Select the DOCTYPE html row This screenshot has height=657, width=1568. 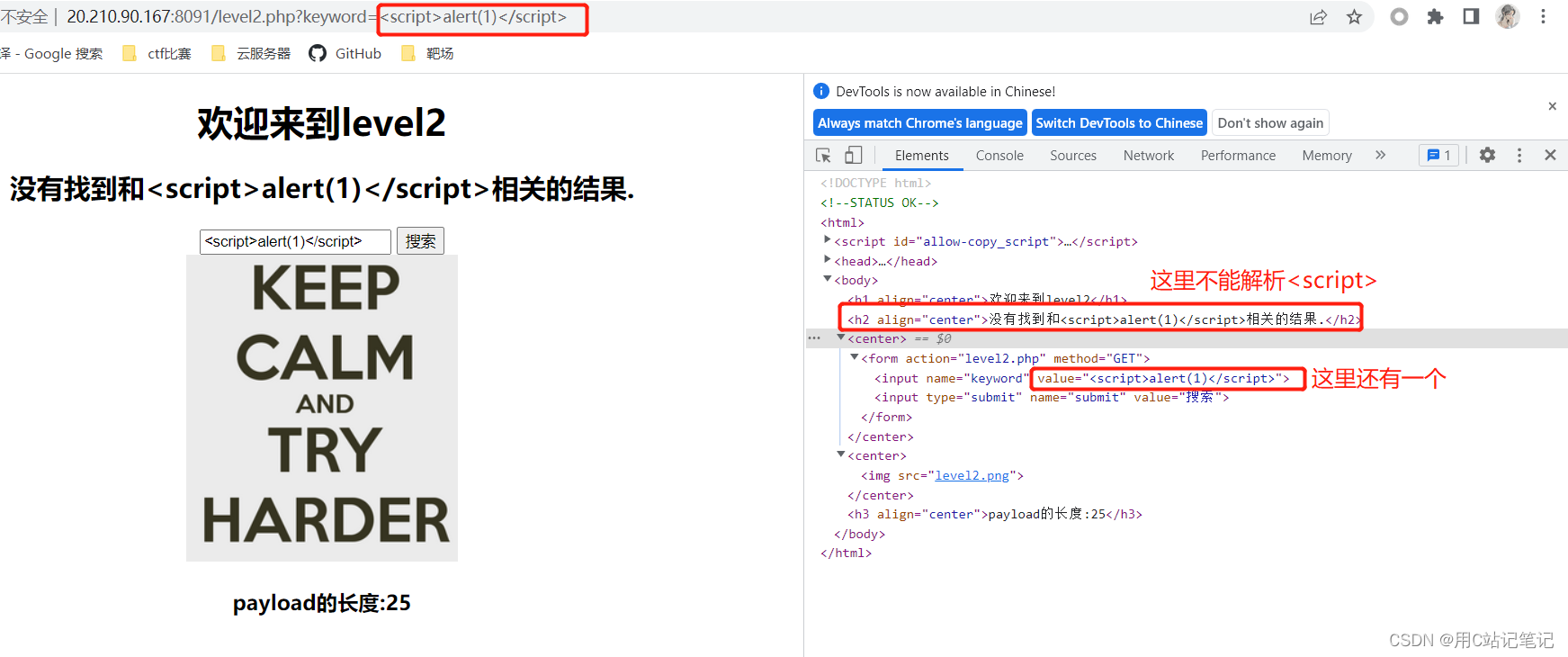coord(876,183)
